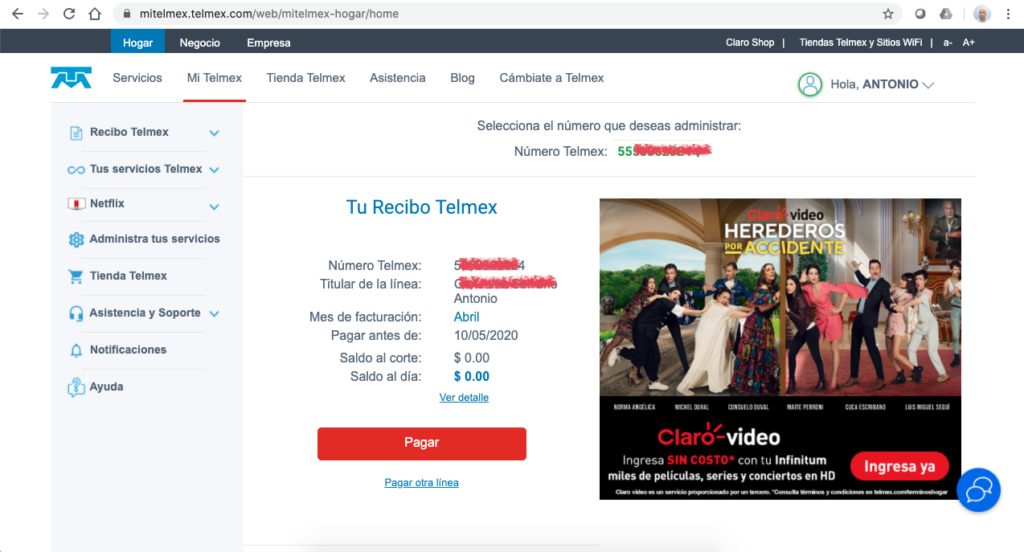The height and width of the screenshot is (552, 1024).
Task: View site info via lock icon
Action: 127,14
